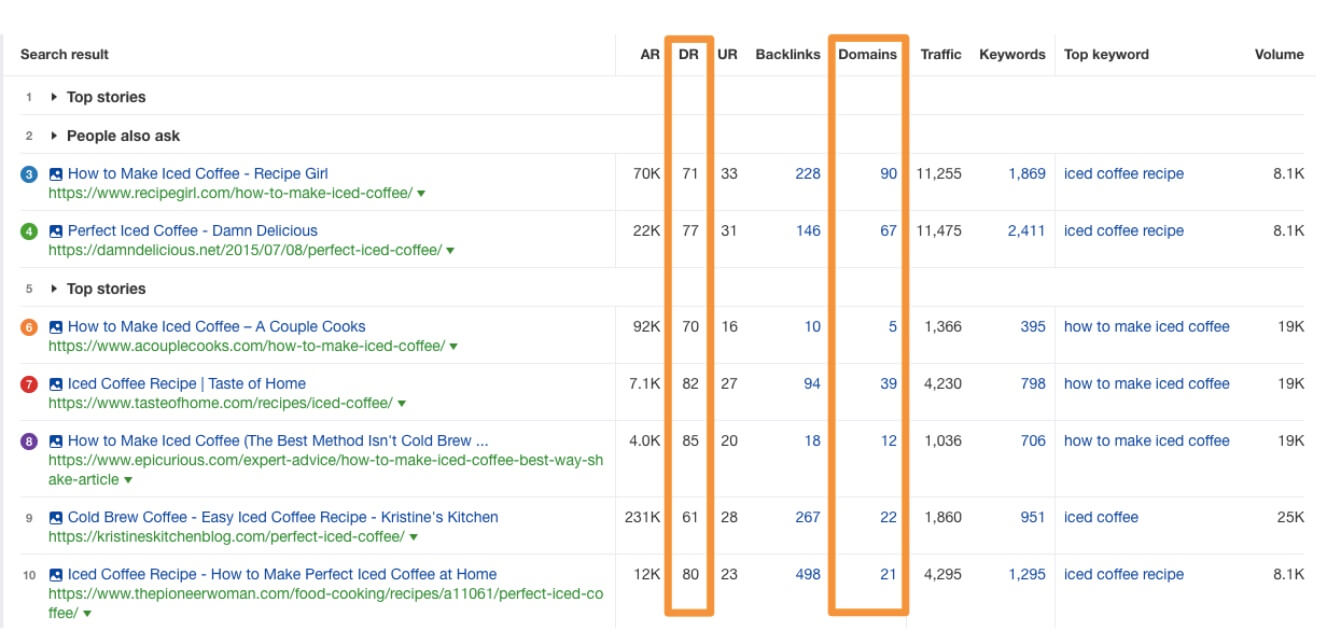1323x636 pixels.
Task: Expand the People also ask row
Action: click(x=54, y=136)
